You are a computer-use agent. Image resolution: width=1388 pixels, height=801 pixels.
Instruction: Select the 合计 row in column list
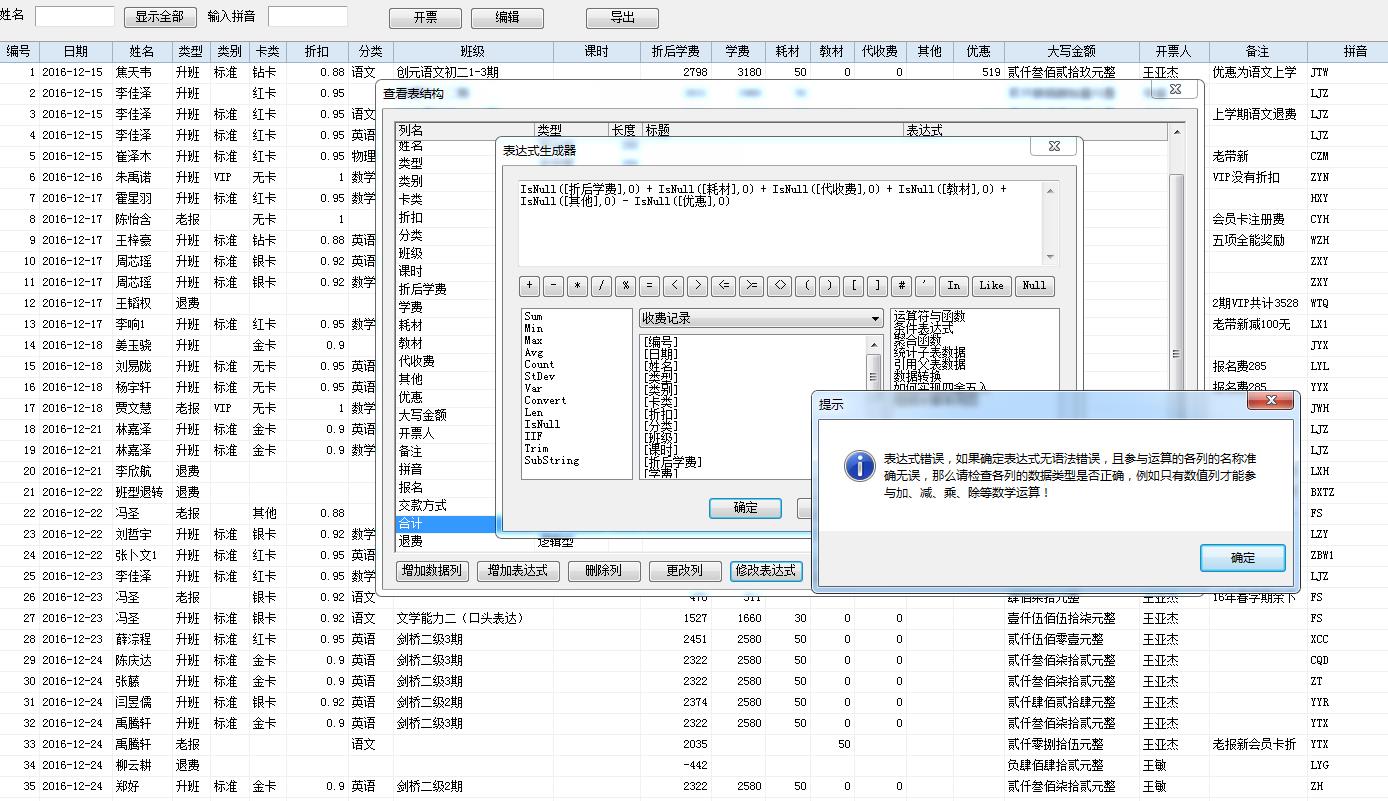click(445, 524)
